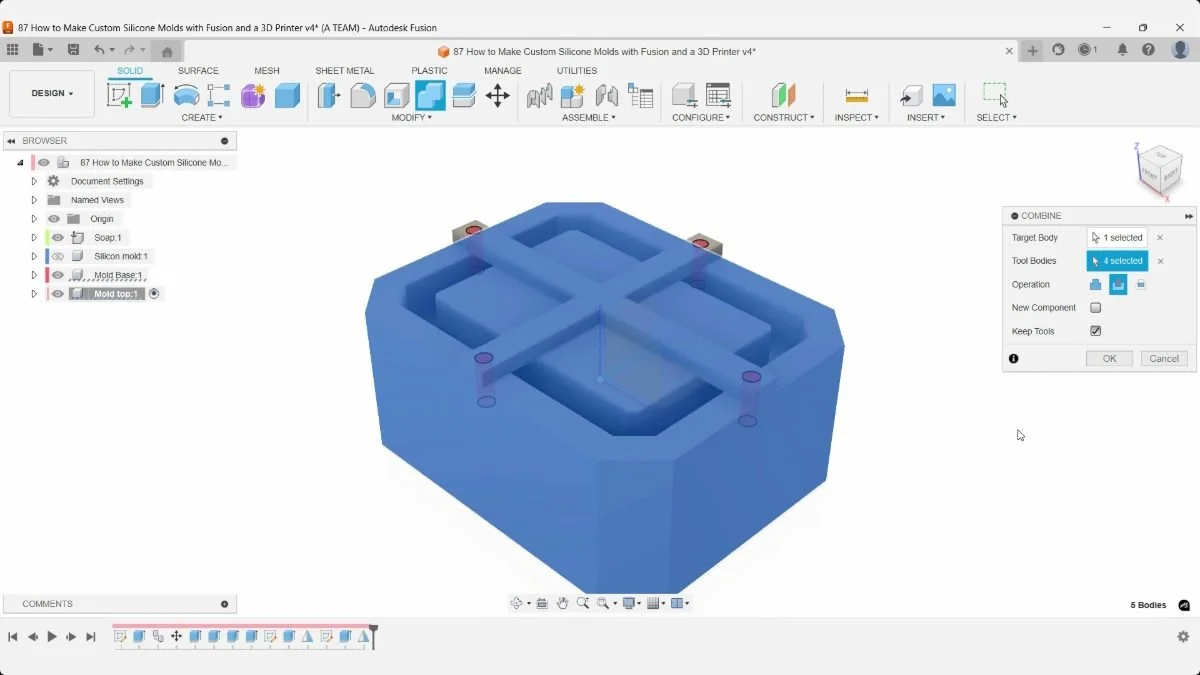Select the Create Form purple icon
Screen dimensions: 1200x675
253,95
